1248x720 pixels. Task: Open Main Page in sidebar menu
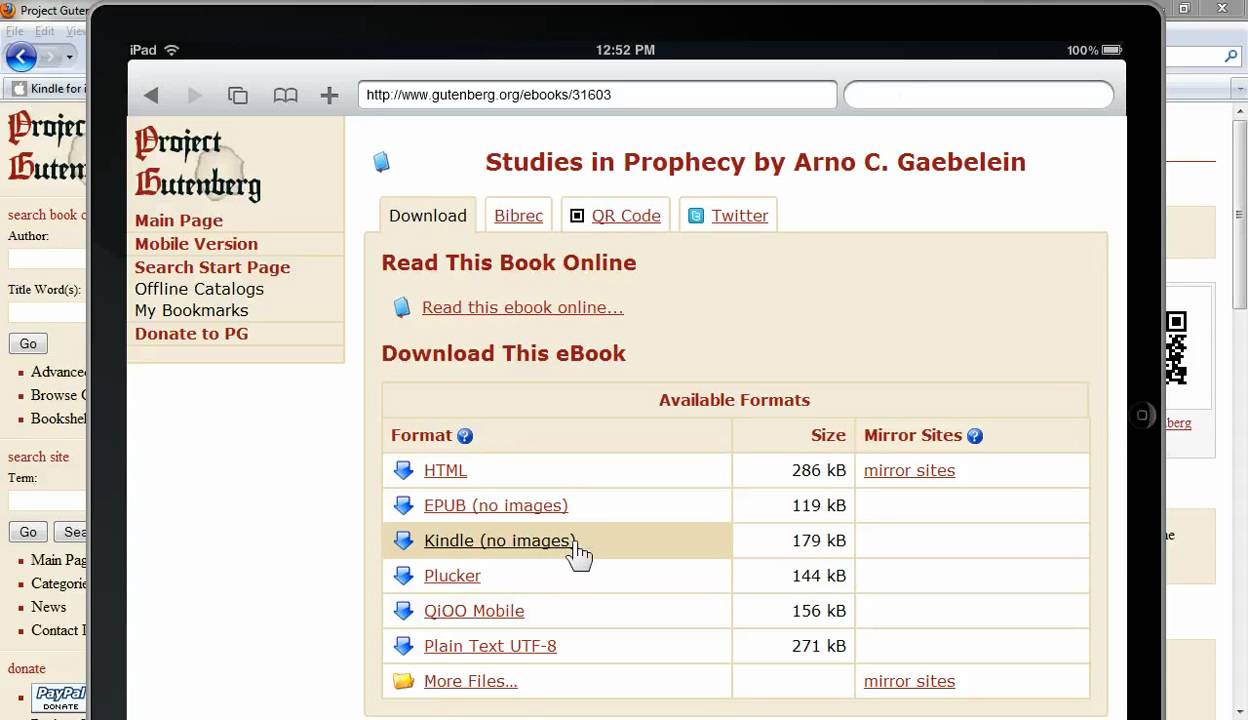tap(179, 220)
